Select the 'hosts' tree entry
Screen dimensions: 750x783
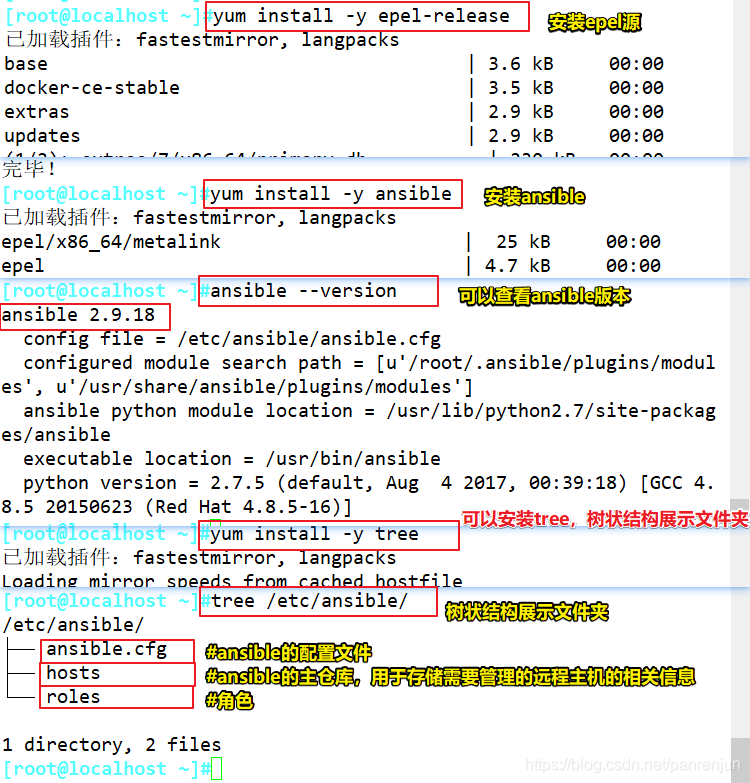pyautogui.click(x=73, y=673)
